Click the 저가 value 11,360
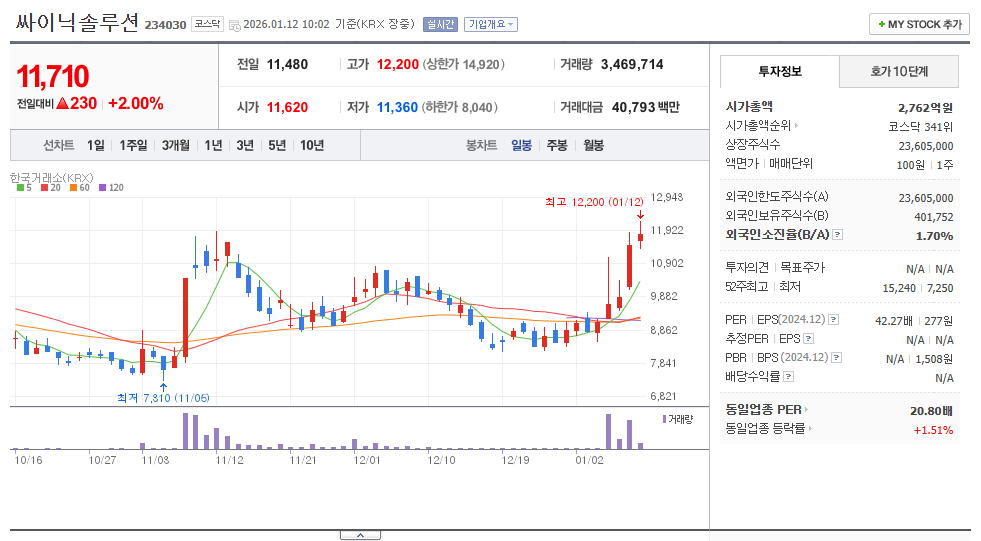981x541 pixels. (397, 108)
